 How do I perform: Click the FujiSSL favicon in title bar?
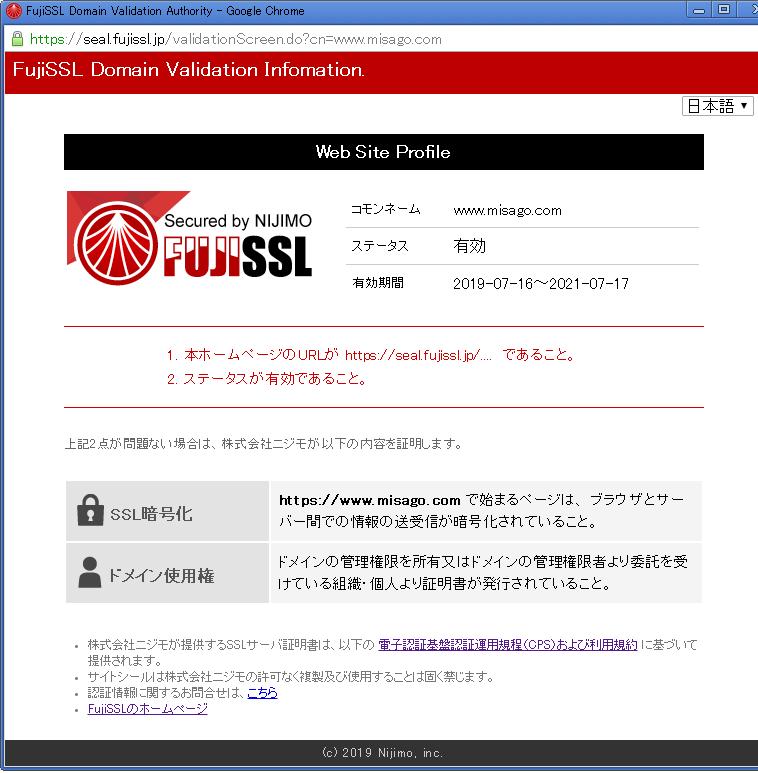[x=14, y=11]
